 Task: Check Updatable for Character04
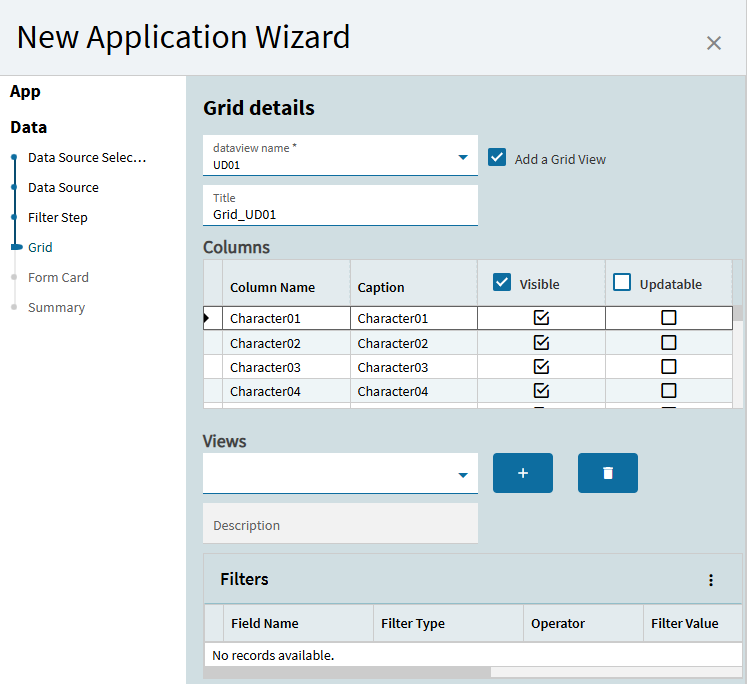(x=669, y=391)
